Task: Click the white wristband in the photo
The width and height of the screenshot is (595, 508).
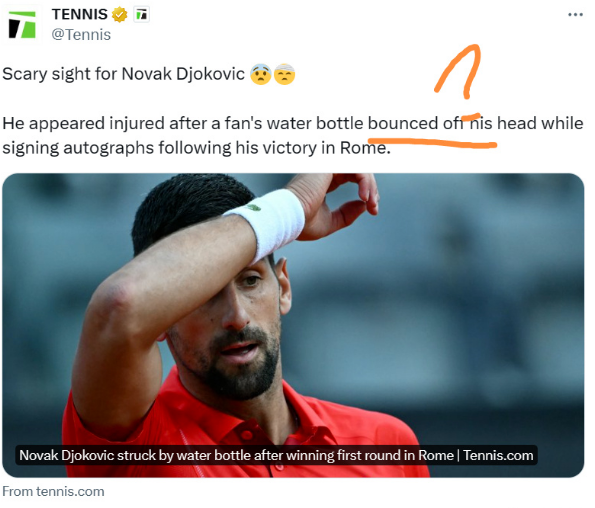Action: click(270, 222)
